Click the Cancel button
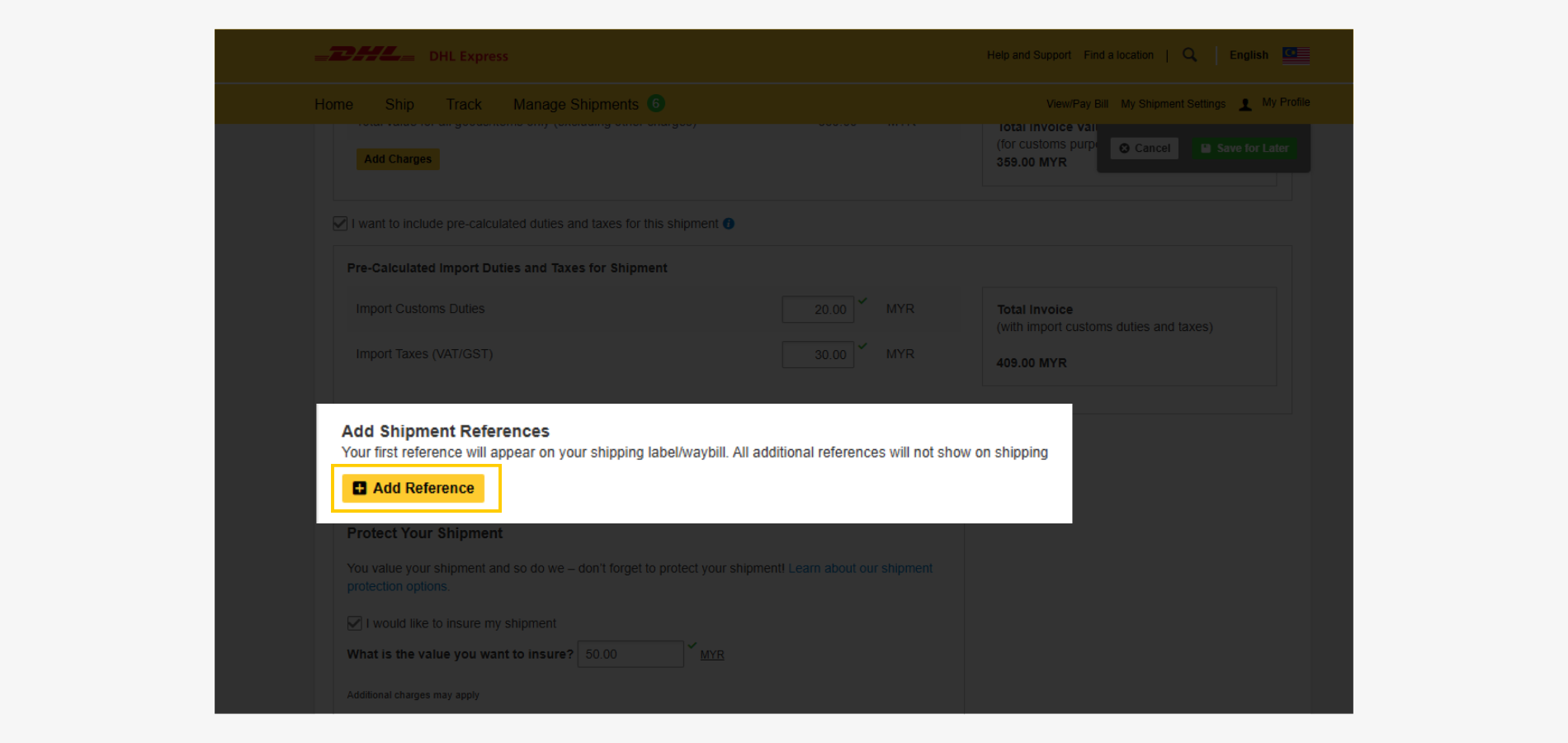 [x=1144, y=149]
